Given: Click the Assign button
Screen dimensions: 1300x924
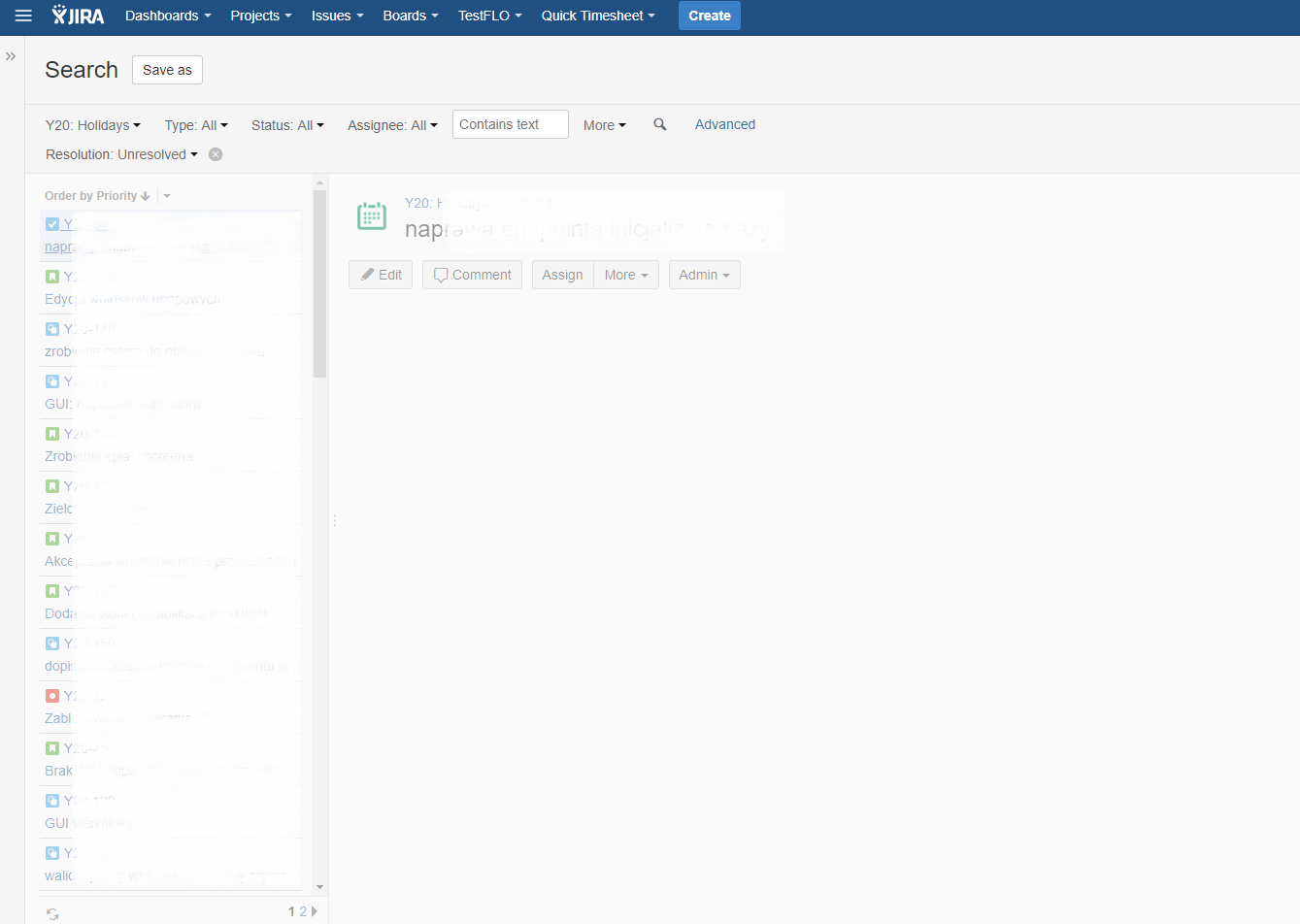Looking at the screenshot, I should 562,275.
